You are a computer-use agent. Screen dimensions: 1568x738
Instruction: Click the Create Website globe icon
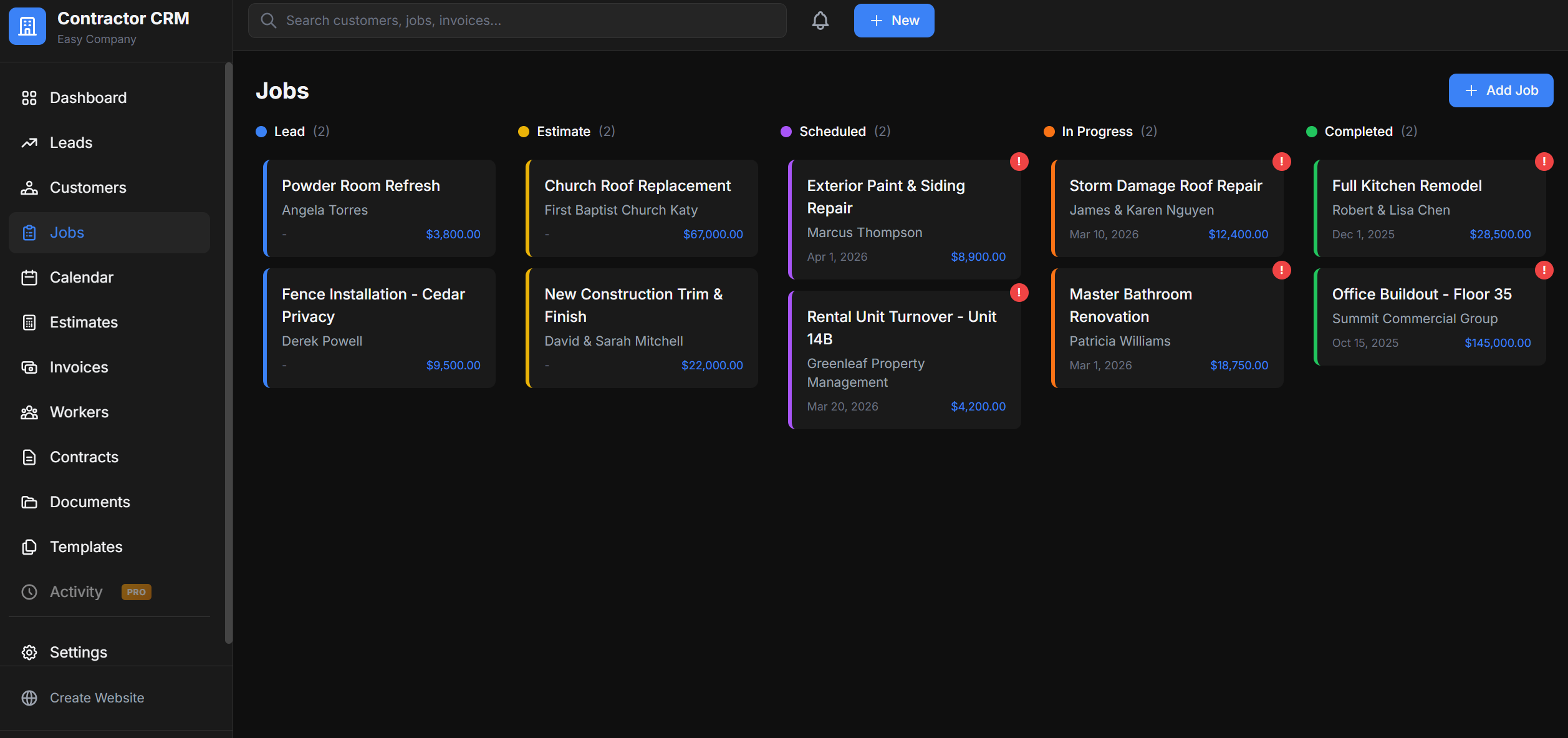(x=29, y=697)
